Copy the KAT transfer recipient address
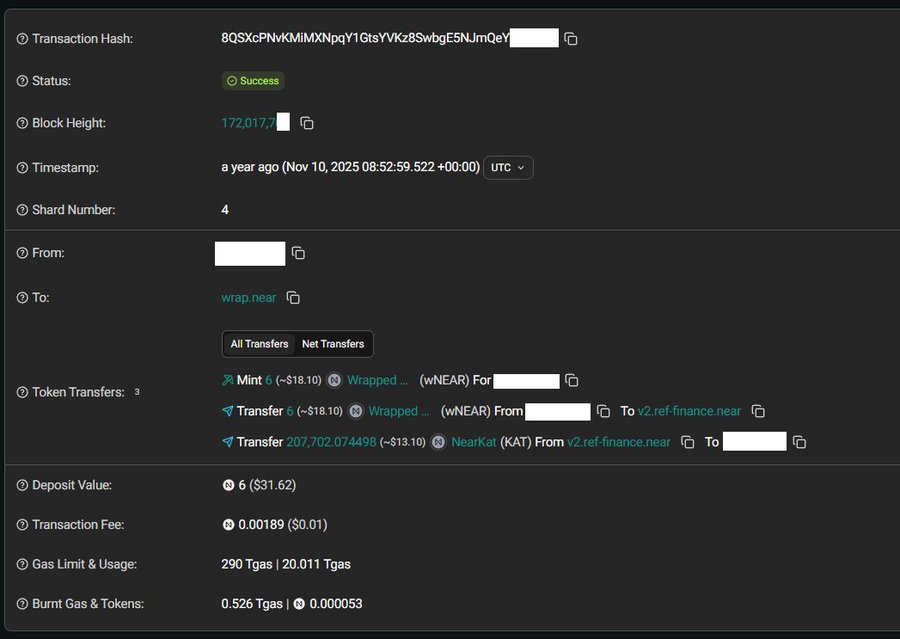Screen dimensions: 900x639 tap(800, 442)
